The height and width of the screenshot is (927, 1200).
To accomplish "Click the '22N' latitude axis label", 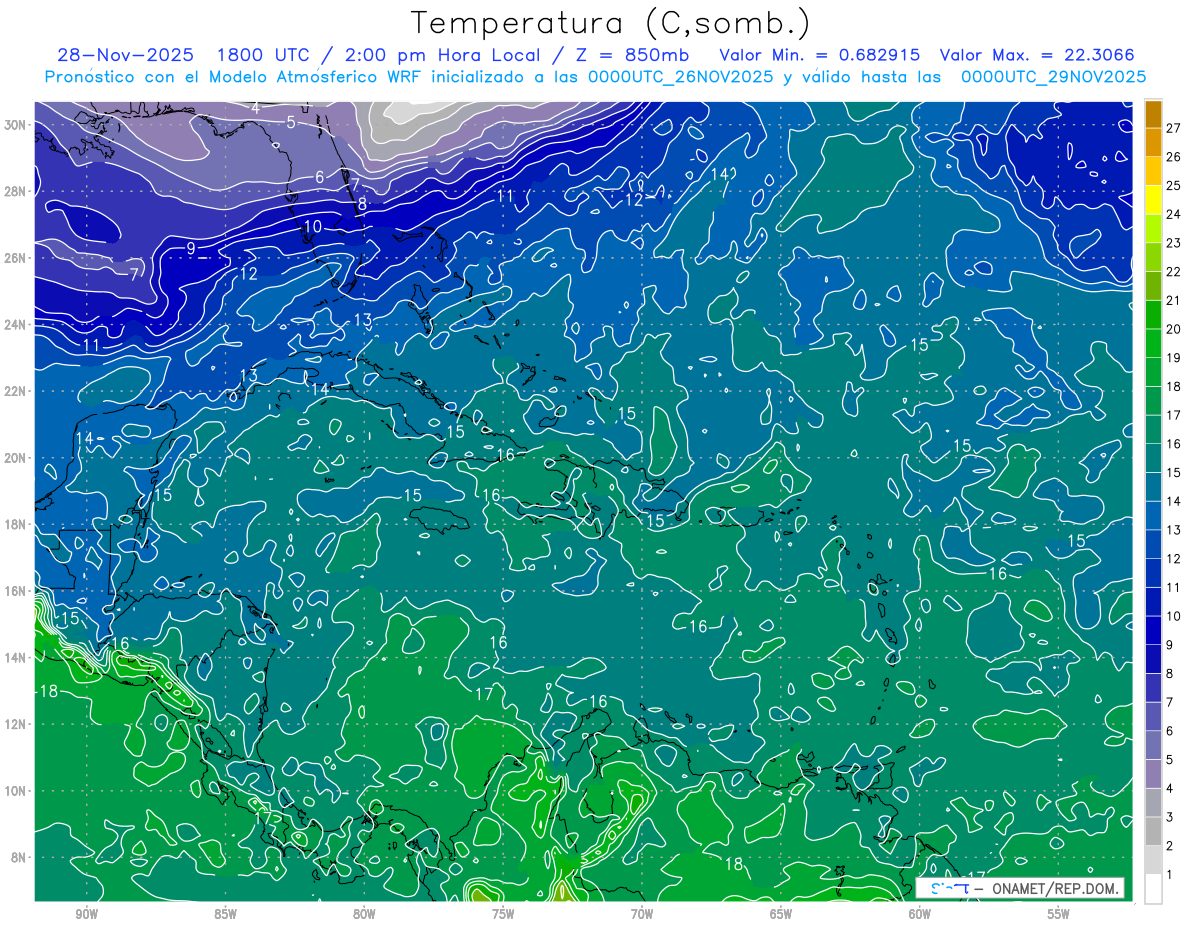I will pyautogui.click(x=15, y=391).
